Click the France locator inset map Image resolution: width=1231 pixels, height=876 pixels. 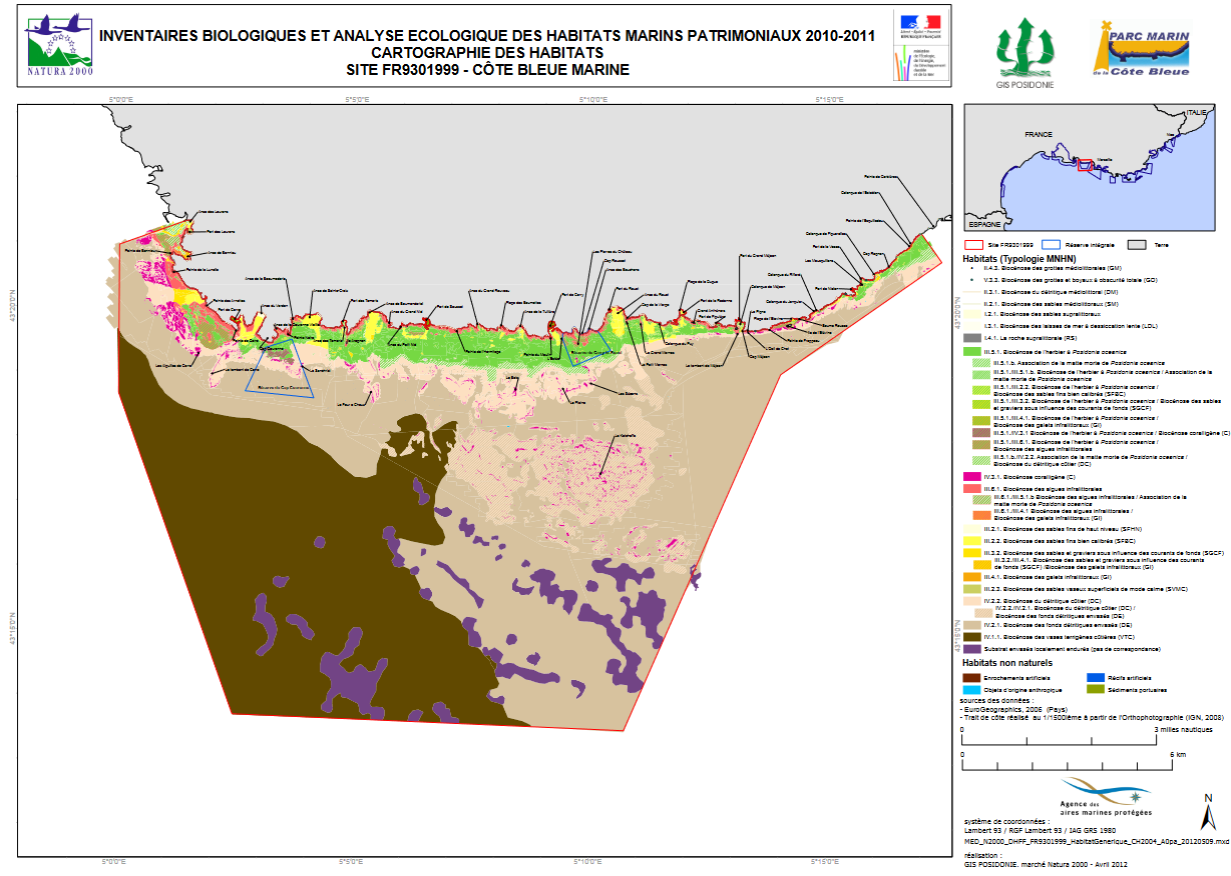coord(1092,167)
